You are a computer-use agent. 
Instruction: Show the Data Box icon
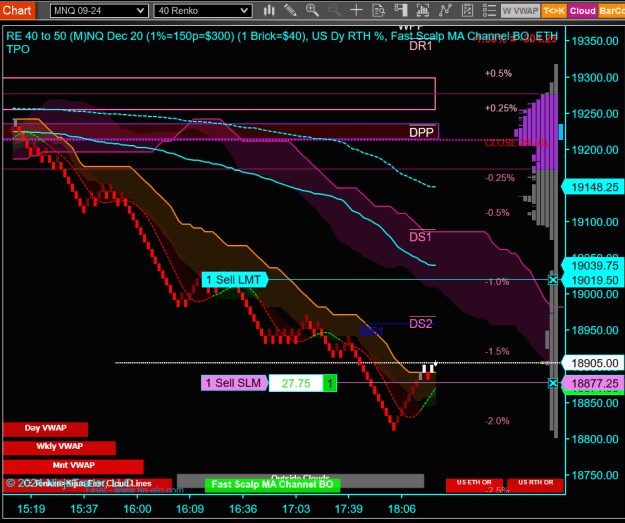378,10
